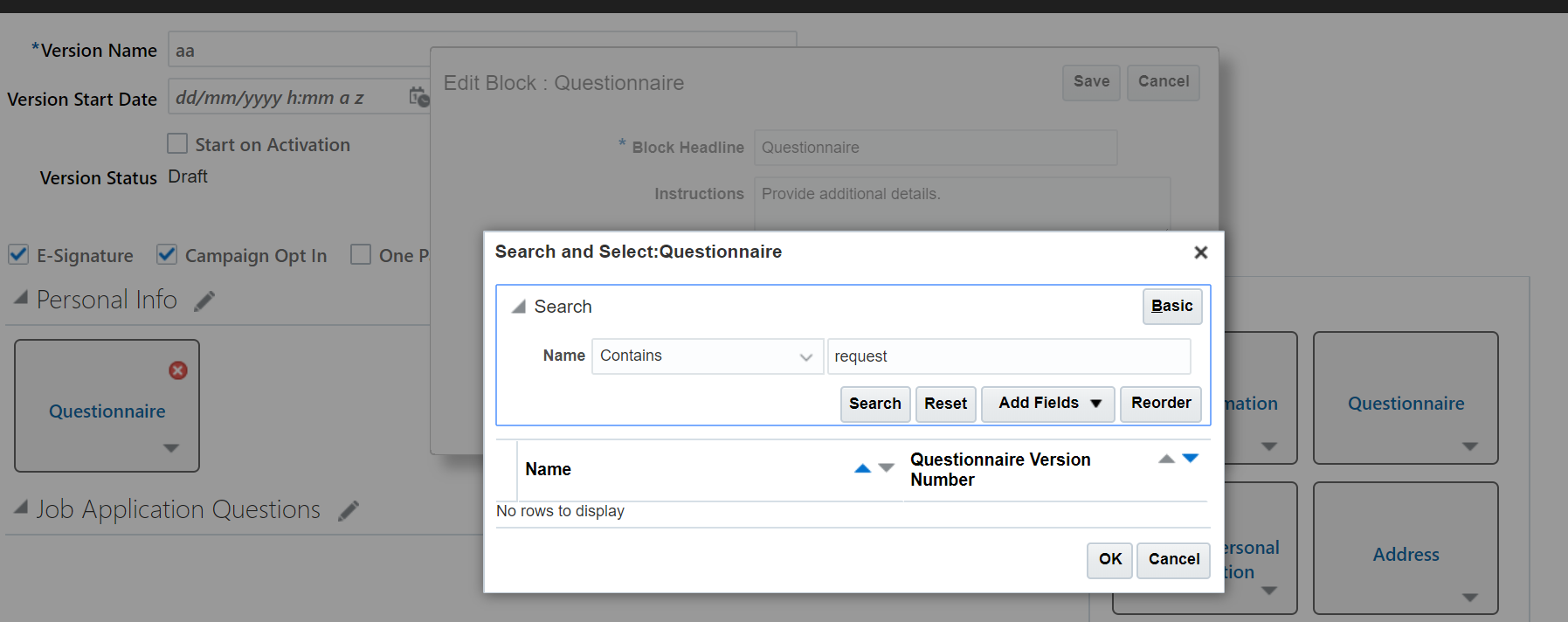Sort Questionnaire Version Number ascending

pos(1166,459)
